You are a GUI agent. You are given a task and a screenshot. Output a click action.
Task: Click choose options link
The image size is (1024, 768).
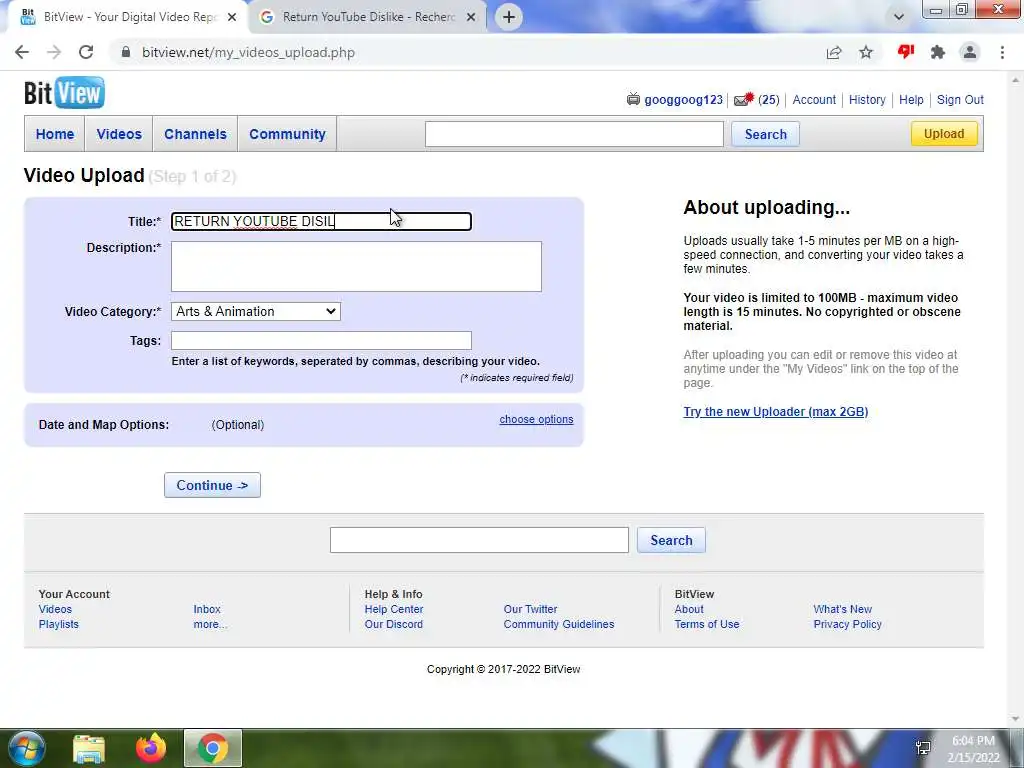click(536, 419)
